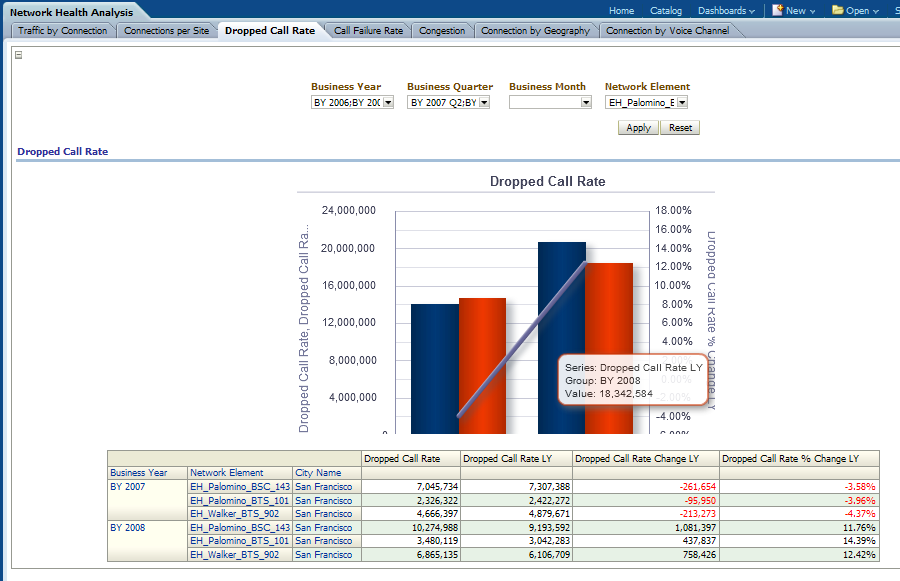Image resolution: width=900 pixels, height=581 pixels.
Task: Click the chart tooltip showing 18,342,584
Action: tap(632, 380)
